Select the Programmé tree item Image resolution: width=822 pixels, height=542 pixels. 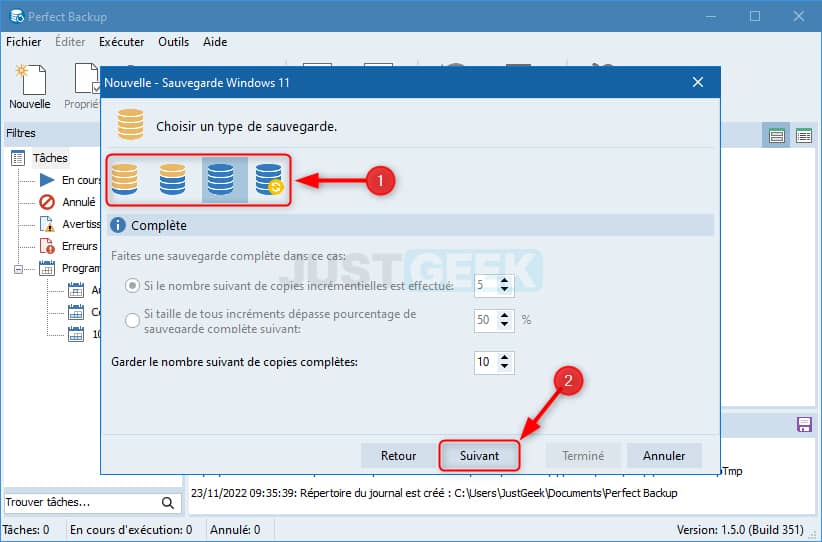[x=70, y=268]
